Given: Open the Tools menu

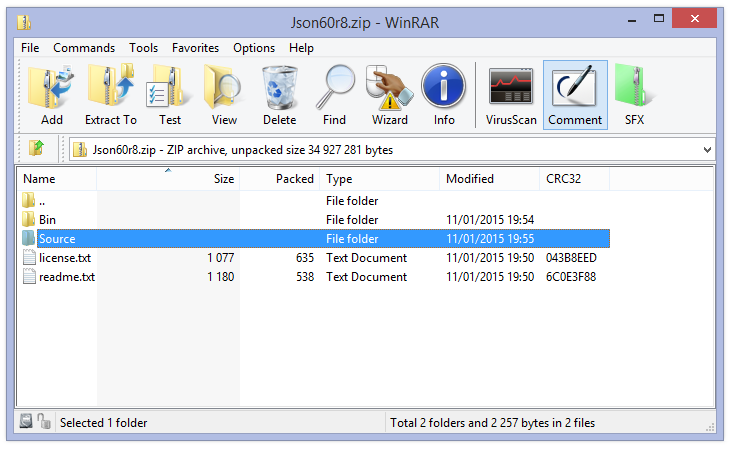Looking at the screenshot, I should pos(143,48).
